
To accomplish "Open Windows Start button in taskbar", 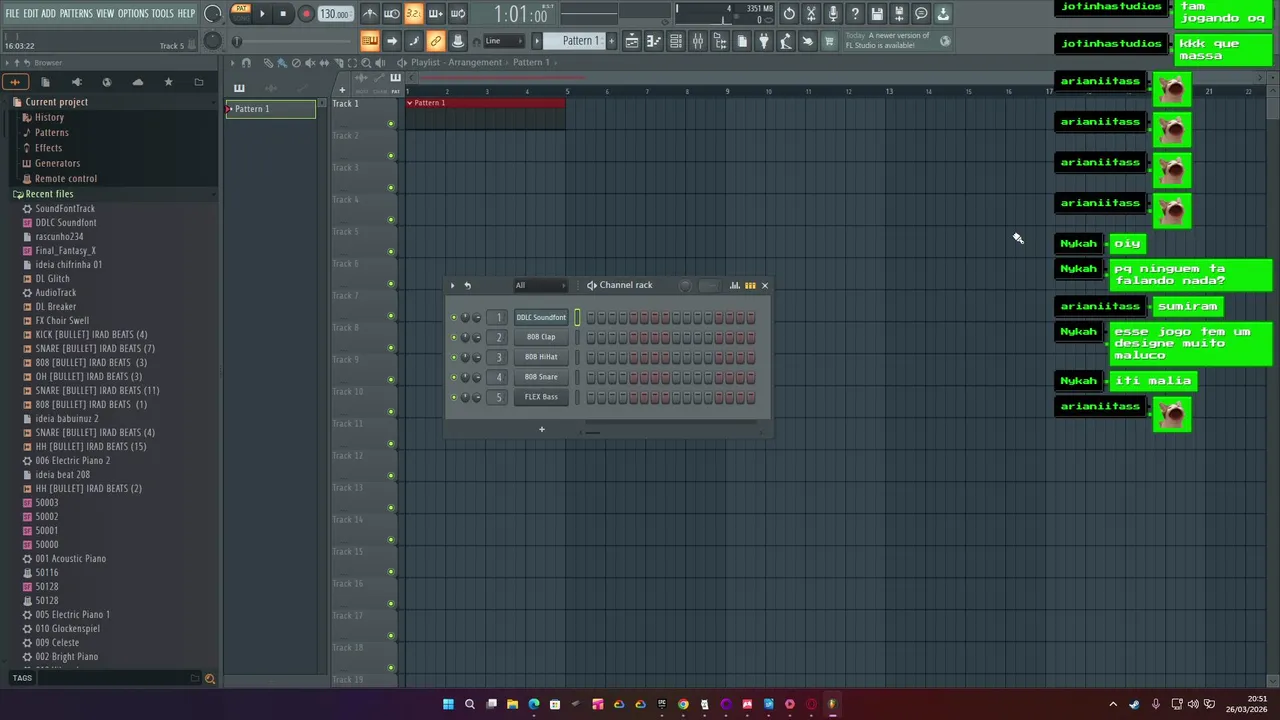I will tap(448, 704).
